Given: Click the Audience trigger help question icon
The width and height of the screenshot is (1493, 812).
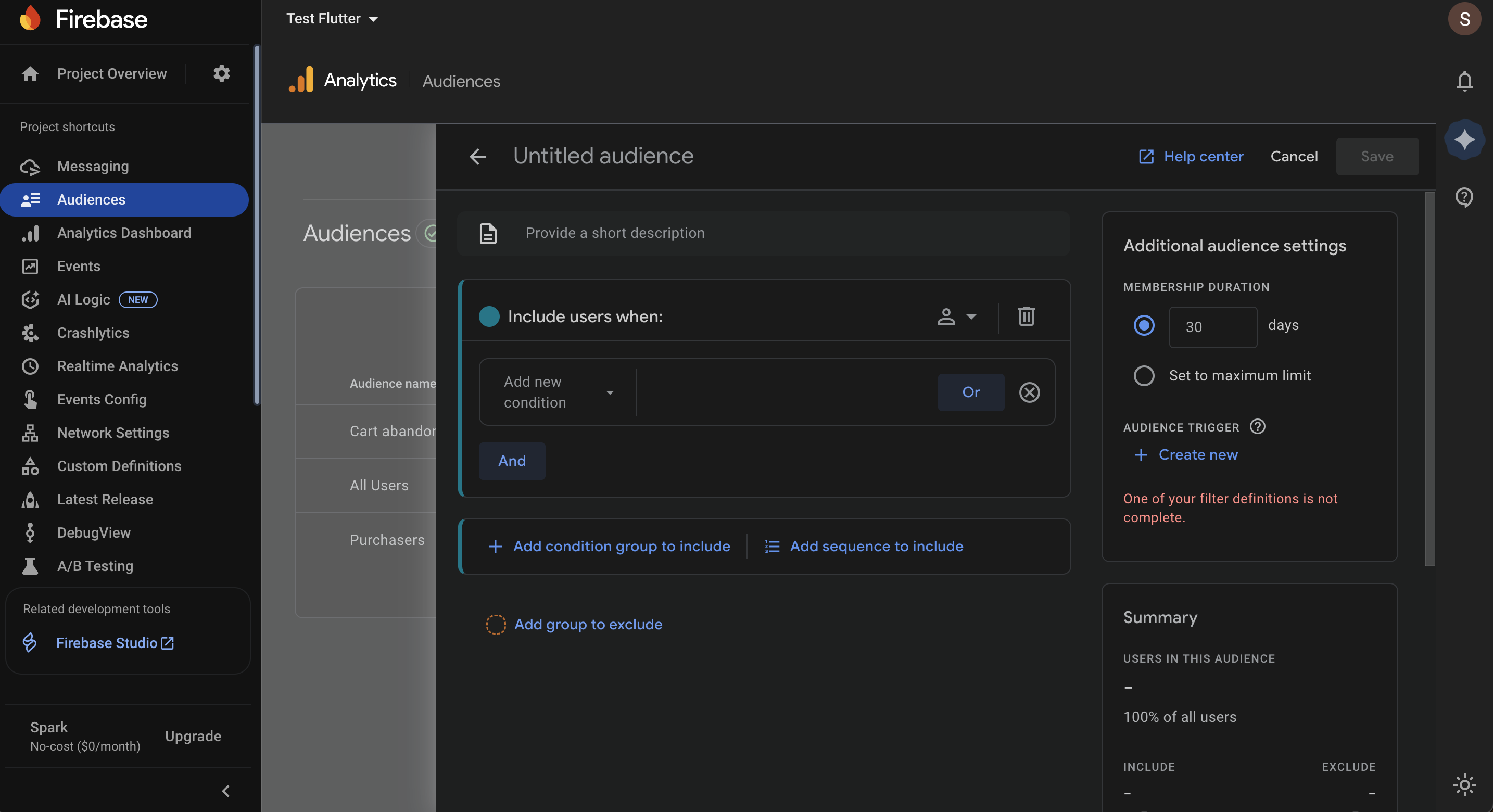Looking at the screenshot, I should point(1258,427).
